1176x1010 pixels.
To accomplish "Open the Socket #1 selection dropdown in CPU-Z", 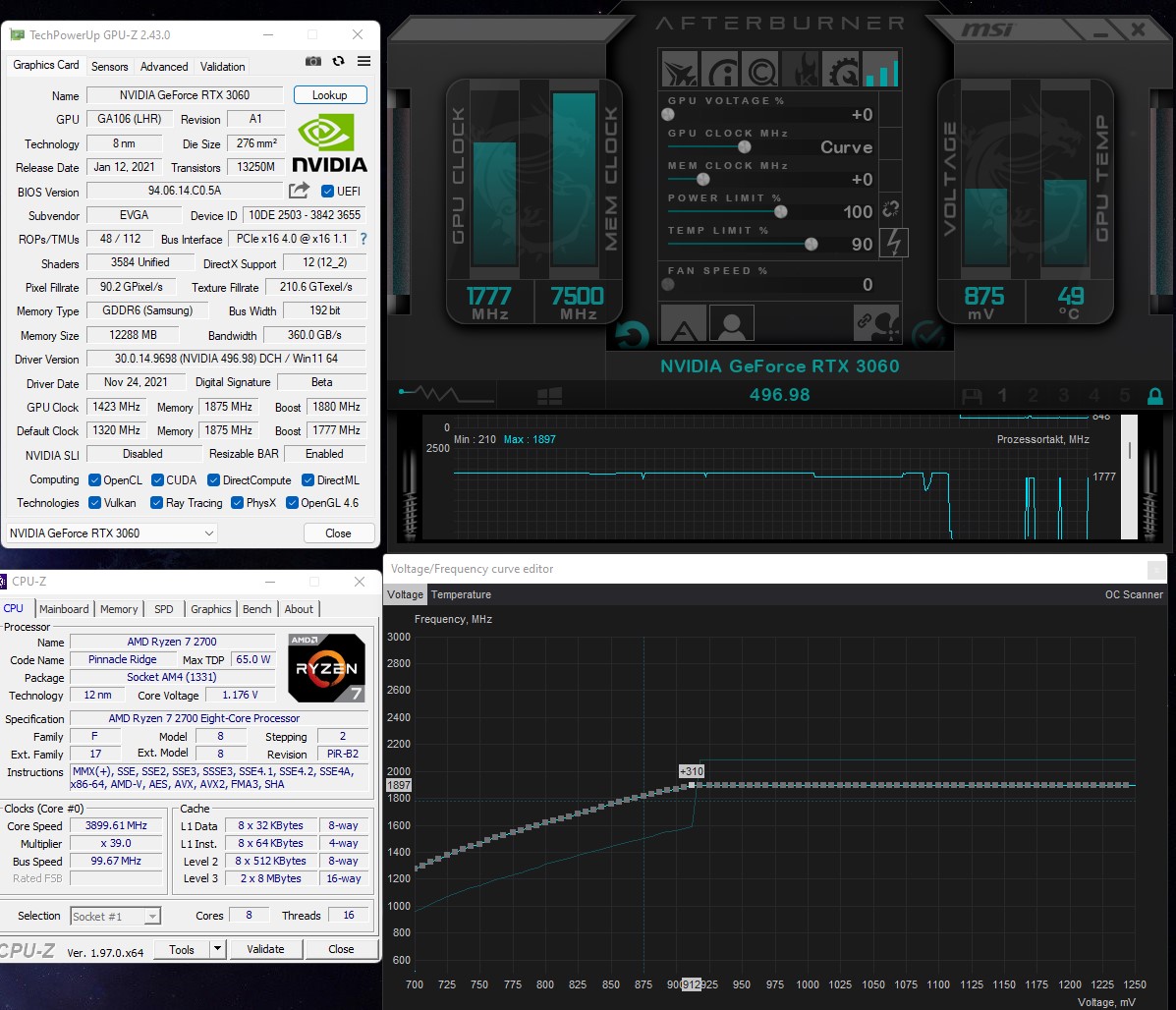I will tap(116, 917).
